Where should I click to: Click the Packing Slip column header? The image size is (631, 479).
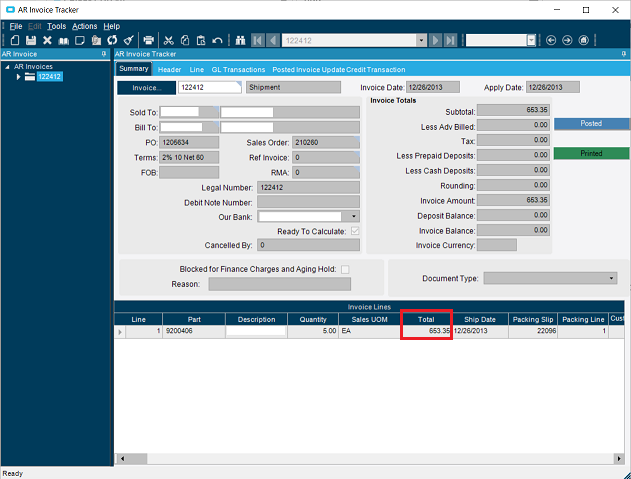pos(533,319)
